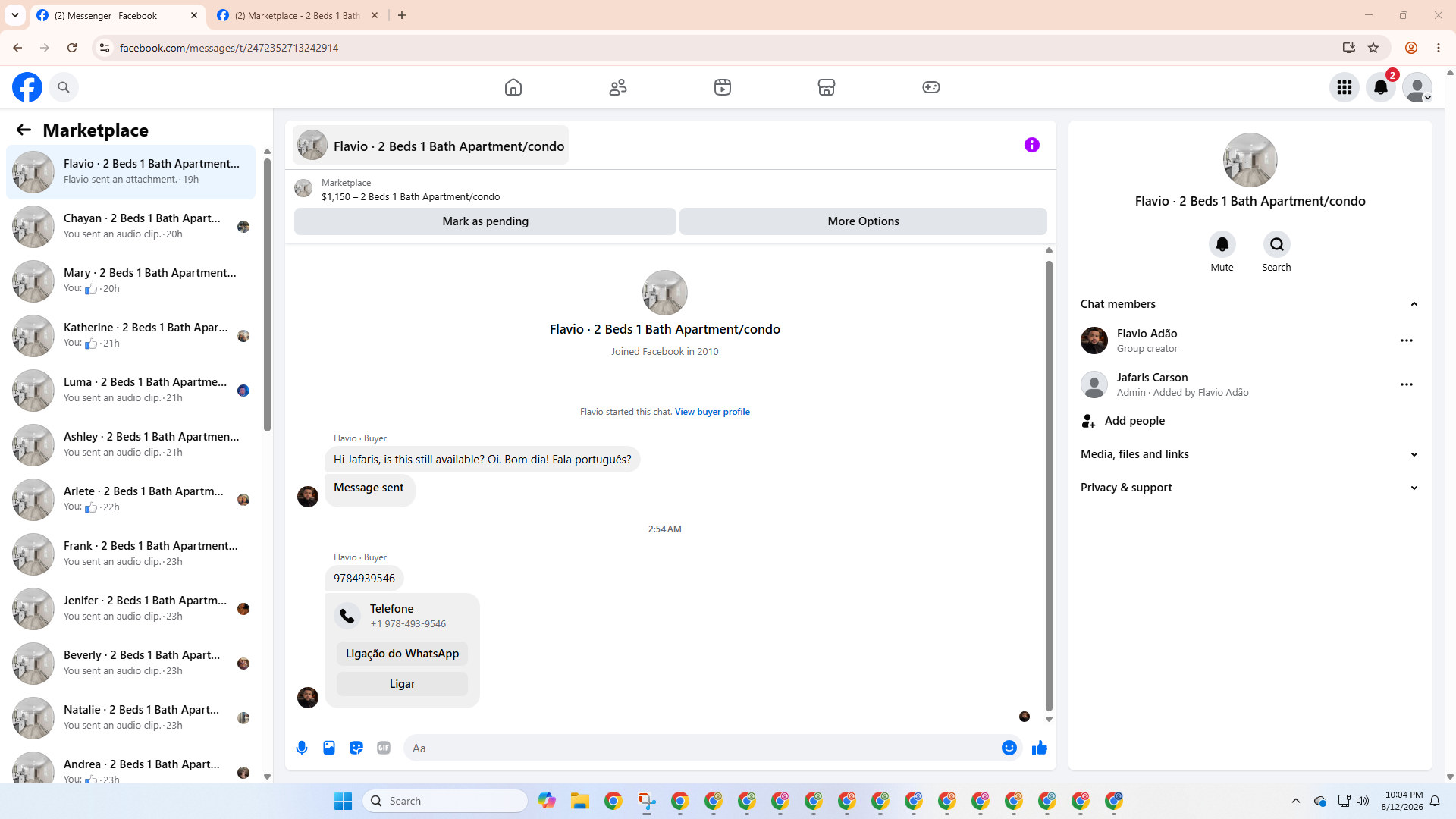1456x819 pixels.
Task: Click the Ligação do WhatsApp button
Action: 402,654
